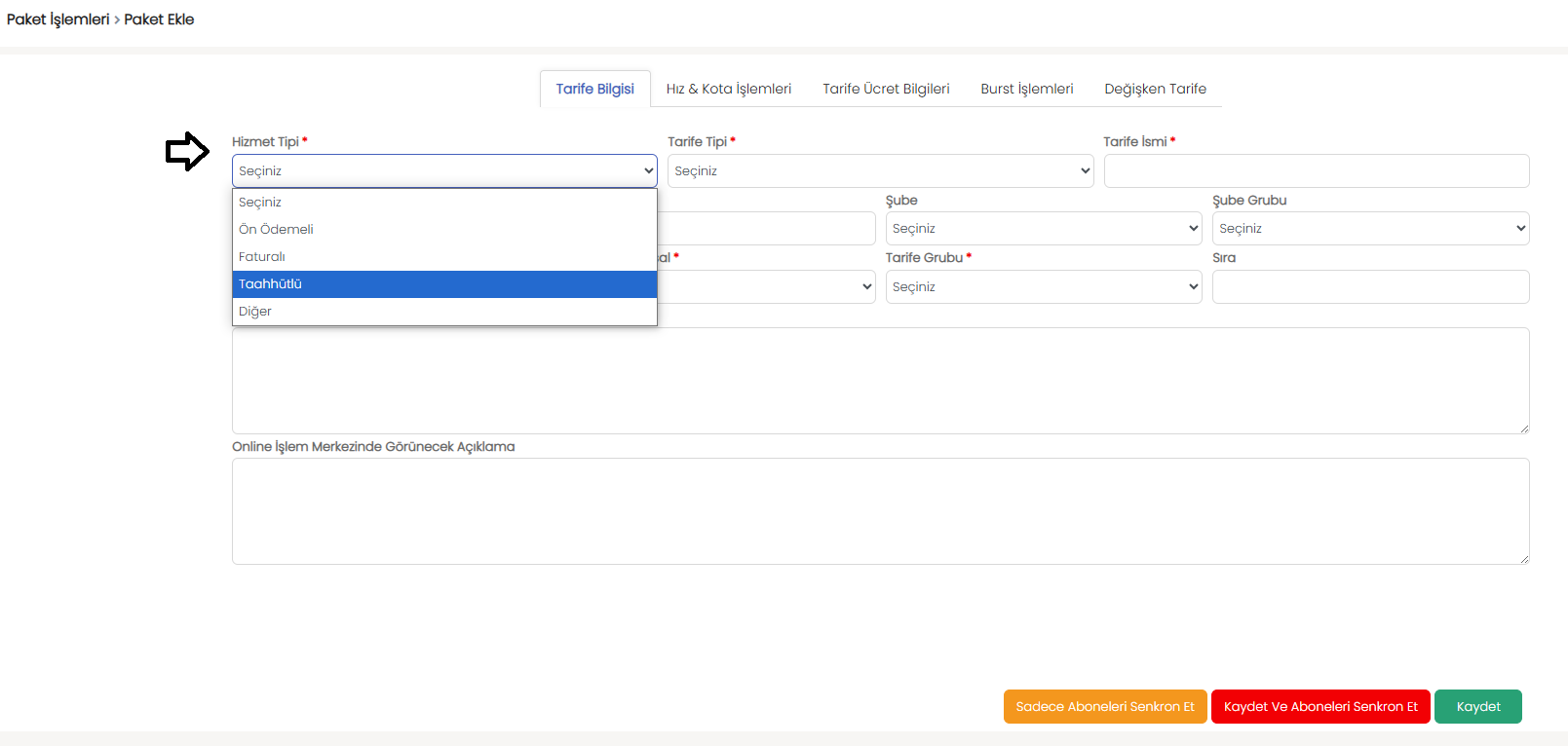This screenshot has height=746, width=1568.
Task: Expand the Şube Grubu dropdown
Action: pos(1369,229)
